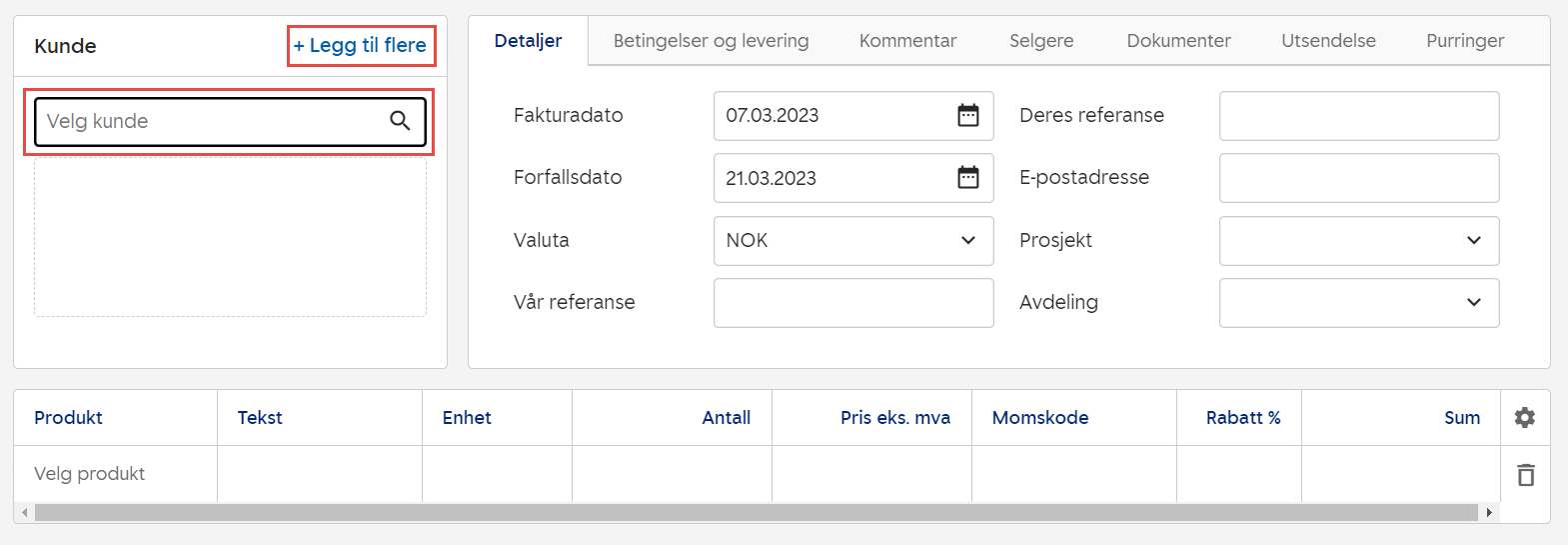Click the + Legg til flere link
This screenshot has width=1568, height=545.
tap(361, 46)
